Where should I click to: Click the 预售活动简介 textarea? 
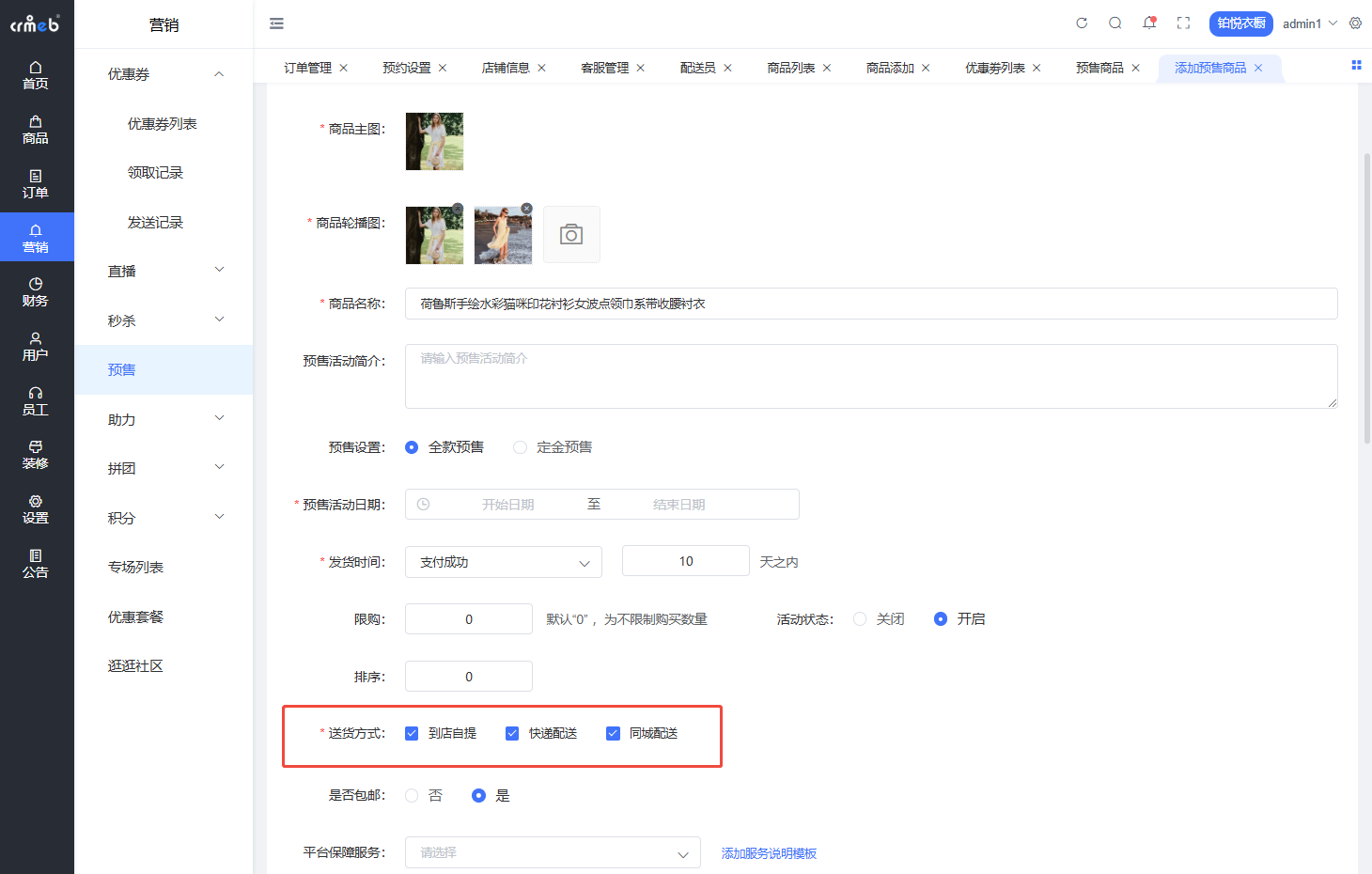tap(871, 376)
